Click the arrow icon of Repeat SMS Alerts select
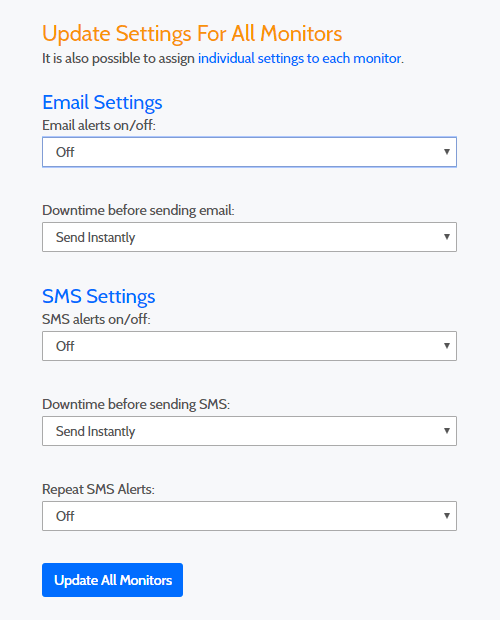Viewport: 500px width, 620px height. point(447,516)
